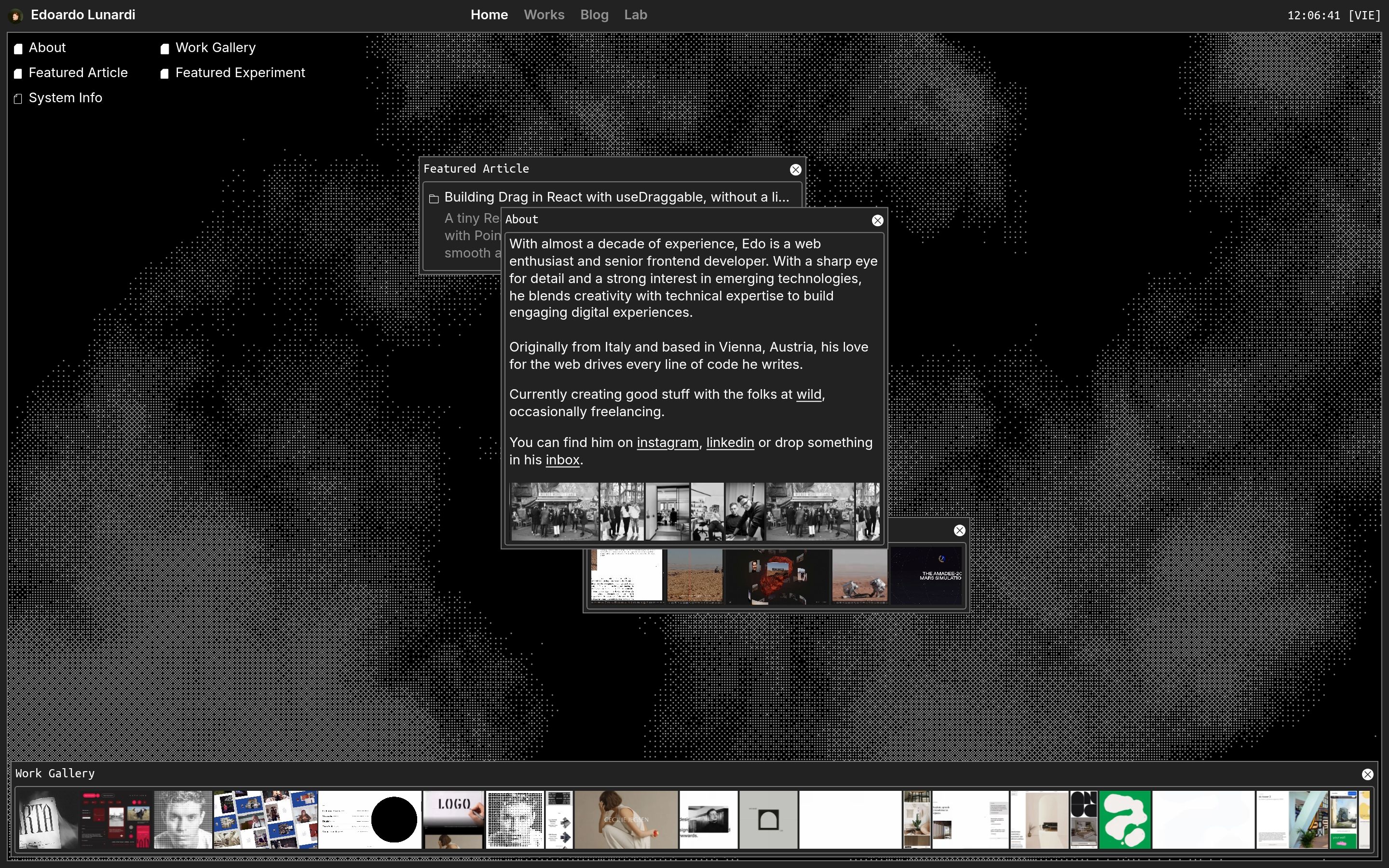
Task: Open the instagram link
Action: click(667, 443)
